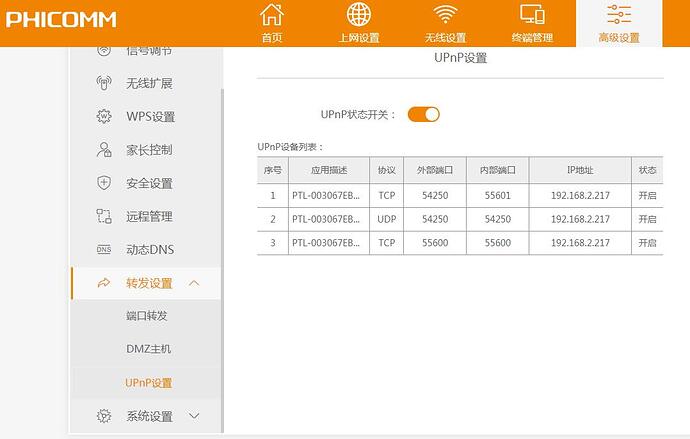
Task: Select PTL-003067EB... in row 1
Action: coord(326,195)
